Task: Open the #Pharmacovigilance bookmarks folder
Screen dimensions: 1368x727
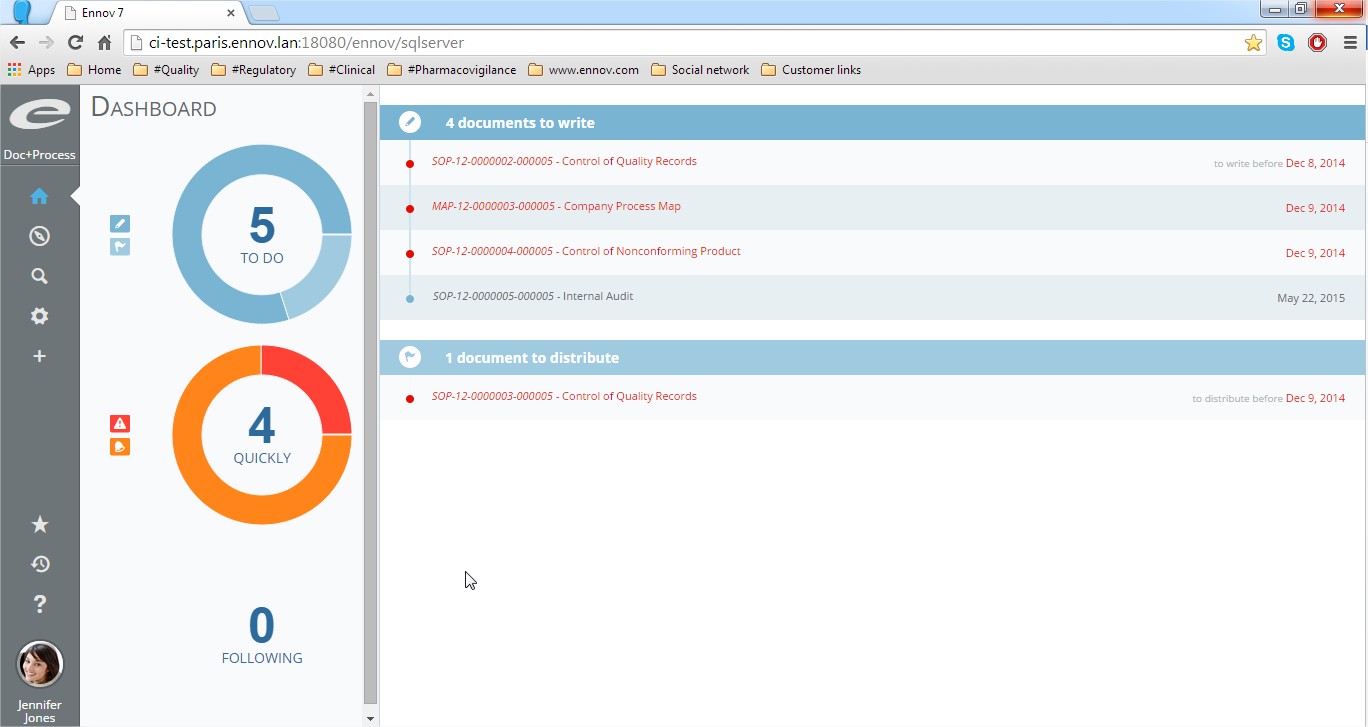Action: (451, 70)
